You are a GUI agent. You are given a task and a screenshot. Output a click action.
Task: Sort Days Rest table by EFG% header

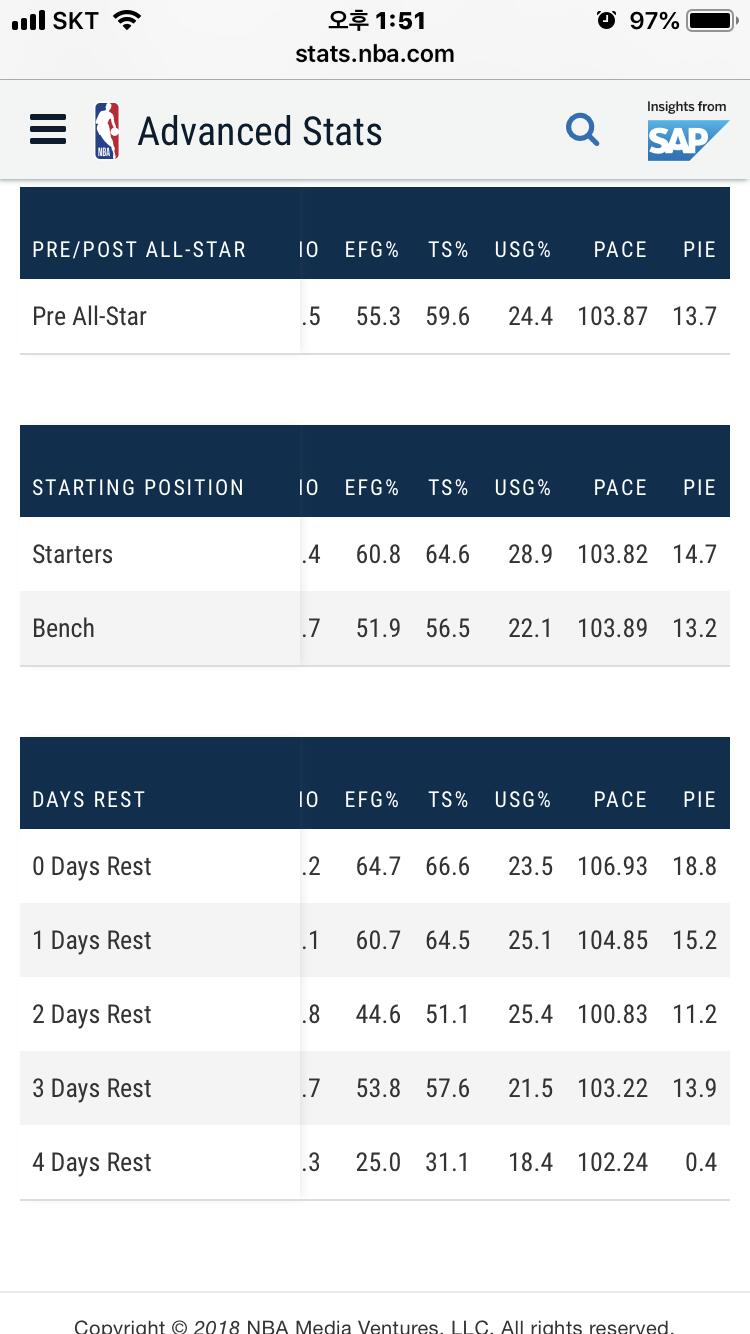coord(372,800)
